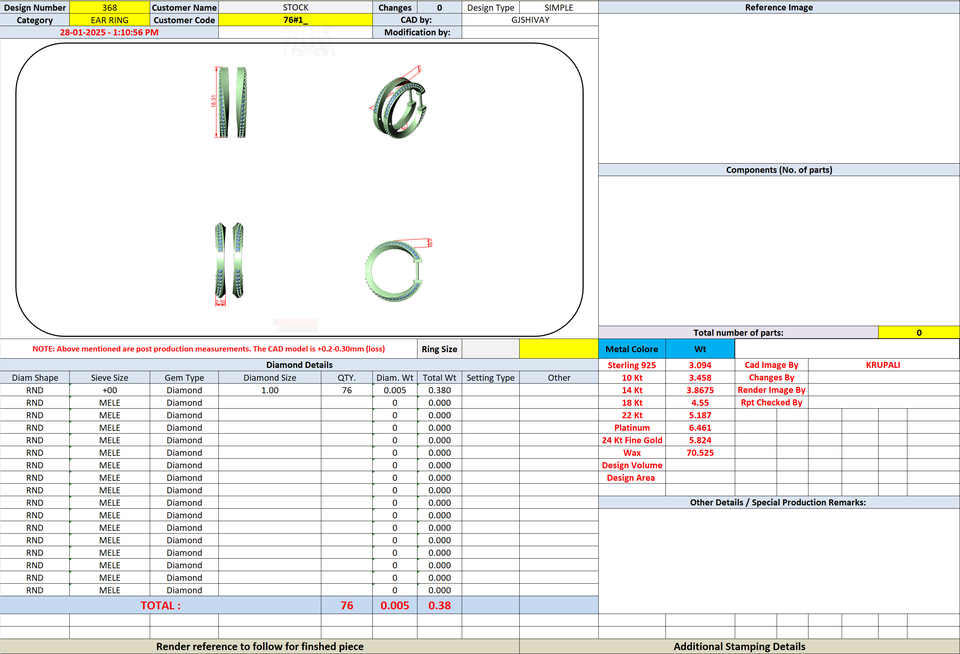The image size is (960, 654).
Task: Click the Render Image By label
Action: click(x=771, y=390)
